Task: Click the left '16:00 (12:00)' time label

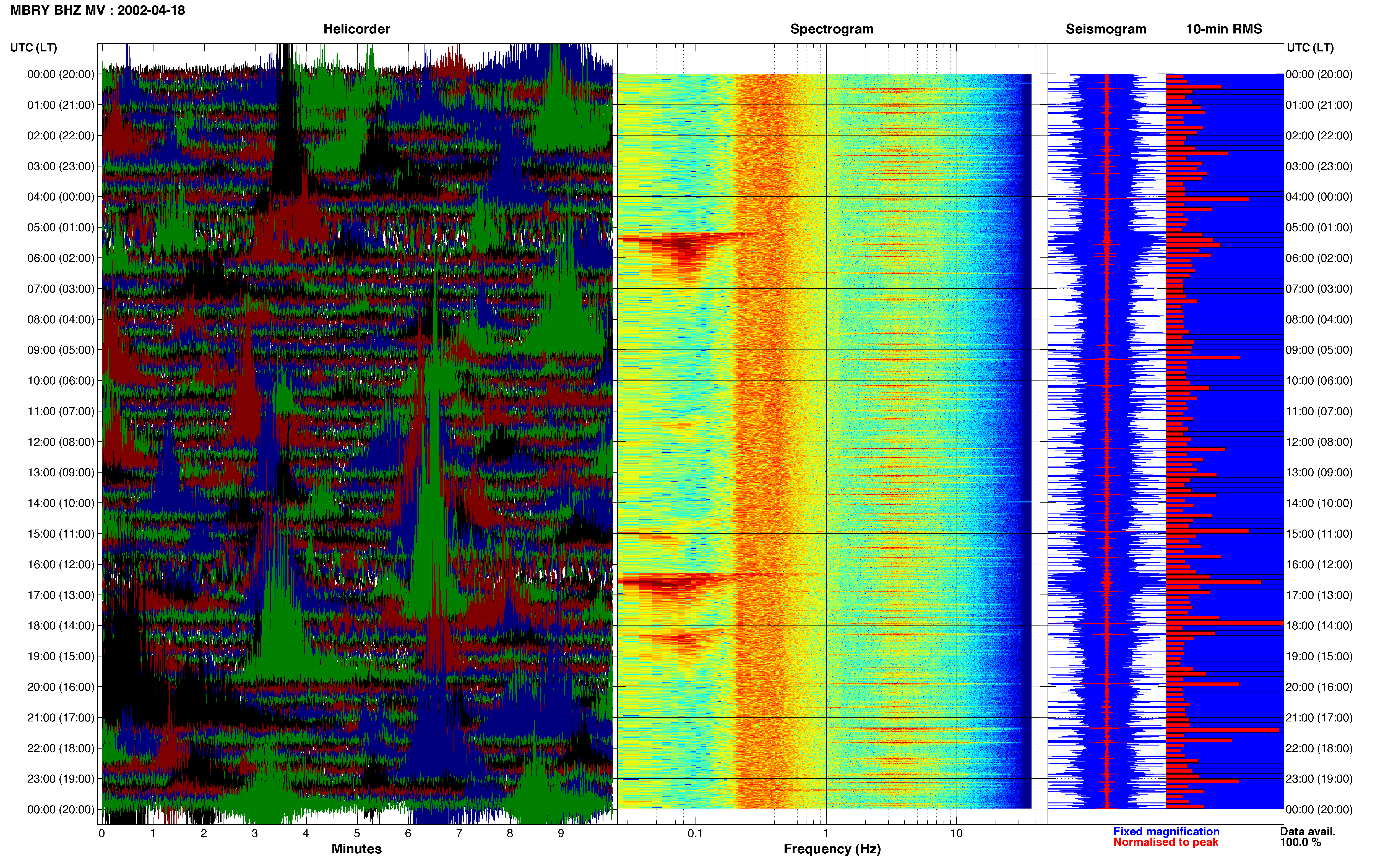Action: click(x=61, y=564)
